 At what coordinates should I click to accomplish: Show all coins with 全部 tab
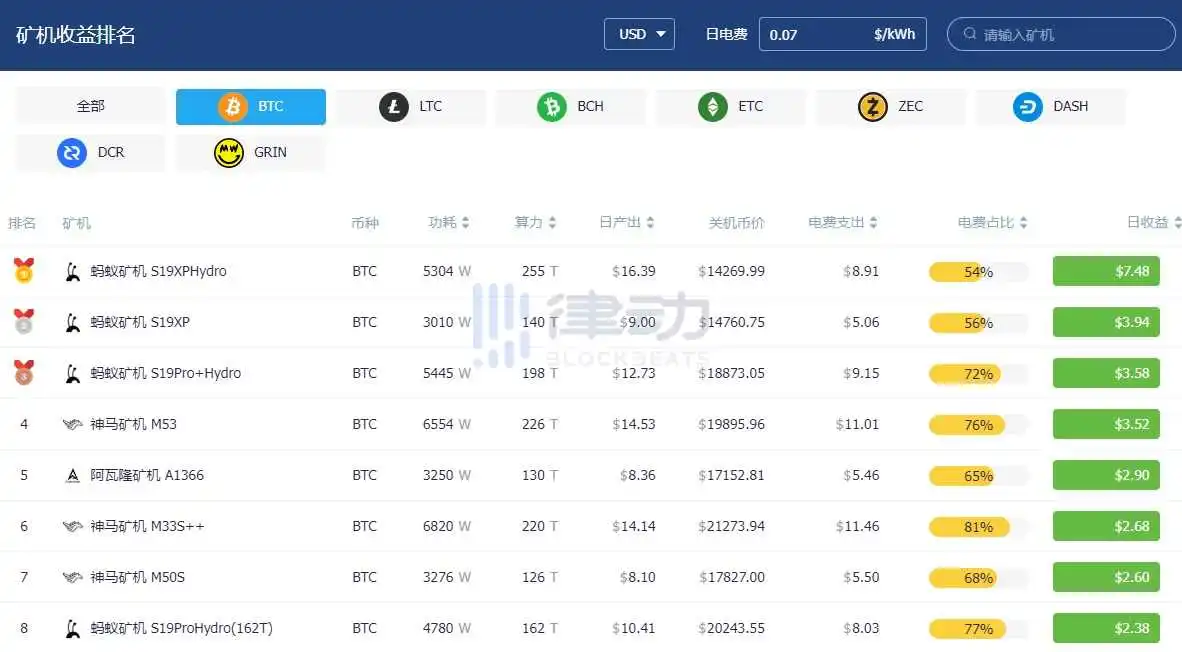(90, 106)
